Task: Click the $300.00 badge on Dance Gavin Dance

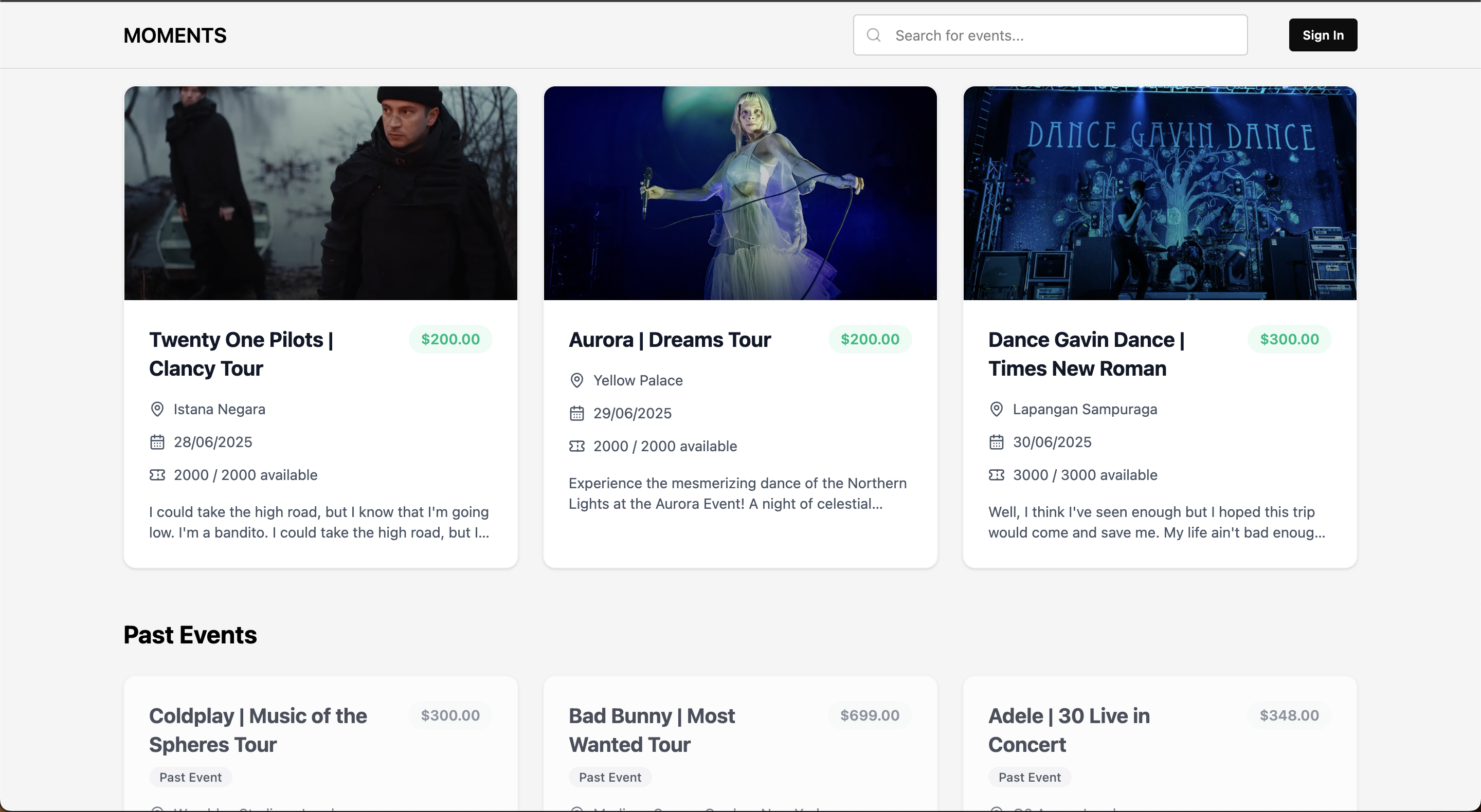Action: click(1290, 339)
